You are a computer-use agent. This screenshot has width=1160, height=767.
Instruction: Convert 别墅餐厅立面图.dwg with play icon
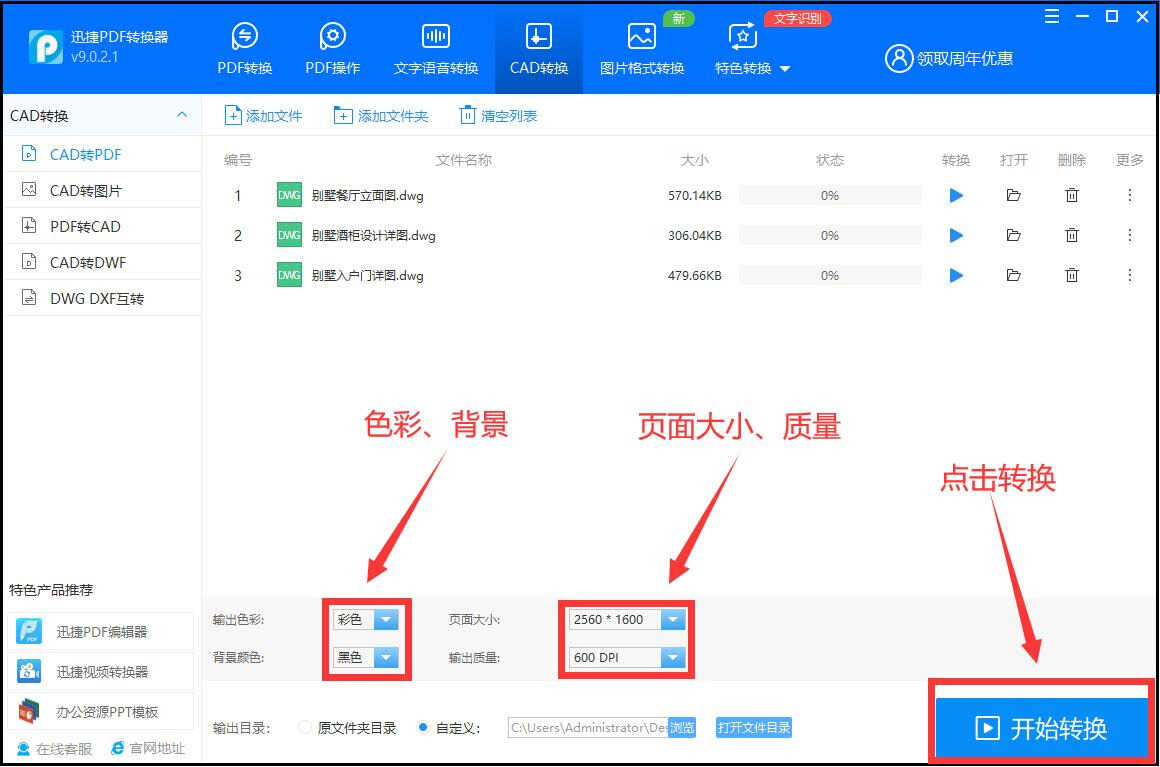[x=956, y=195]
